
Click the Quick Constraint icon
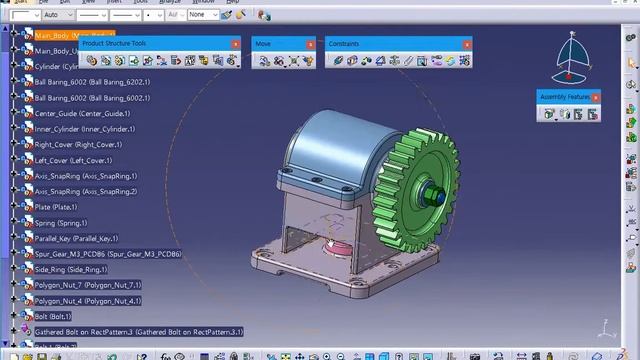(x=422, y=61)
